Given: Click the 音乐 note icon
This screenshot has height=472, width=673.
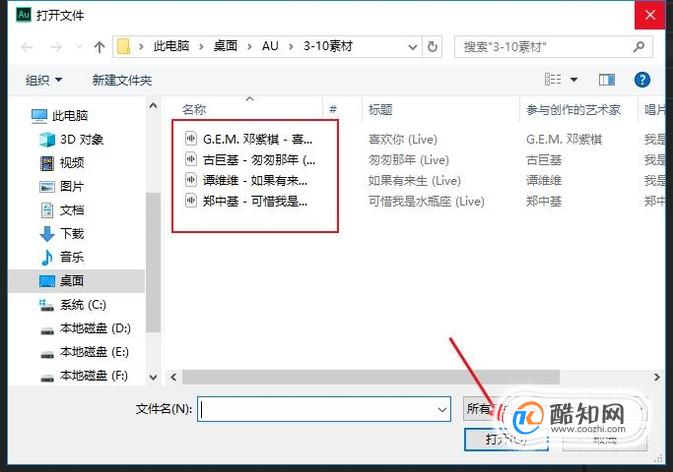Looking at the screenshot, I should [47, 257].
